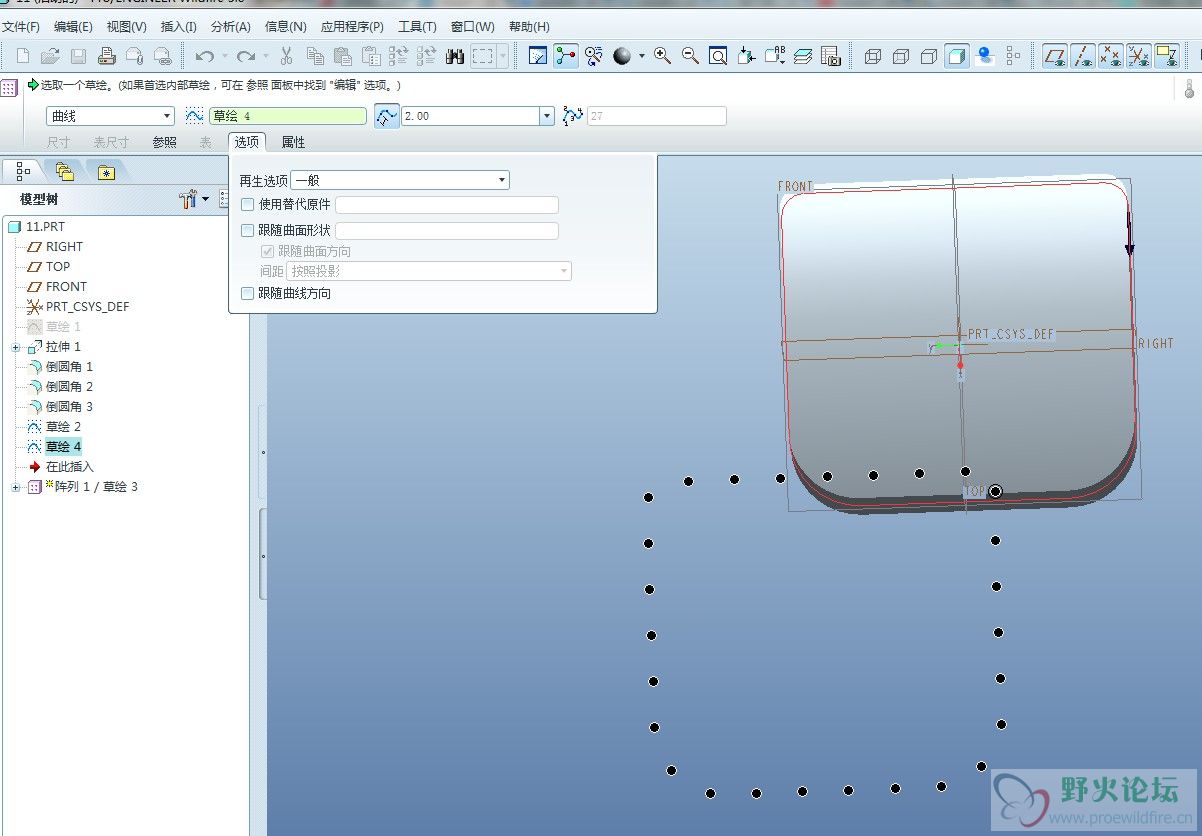The width and height of the screenshot is (1202, 836).
Task: Toggle datum points display
Action: pyautogui.click(x=1110, y=57)
